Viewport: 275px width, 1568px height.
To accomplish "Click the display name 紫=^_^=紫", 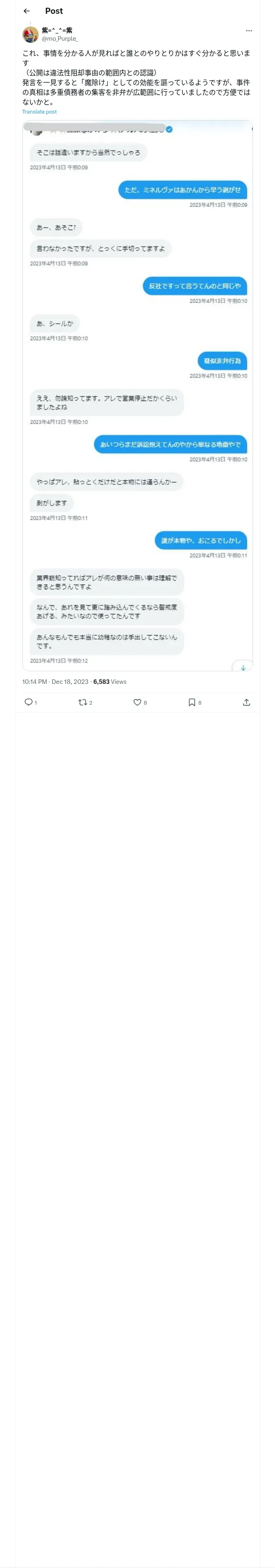I will coord(57,30).
